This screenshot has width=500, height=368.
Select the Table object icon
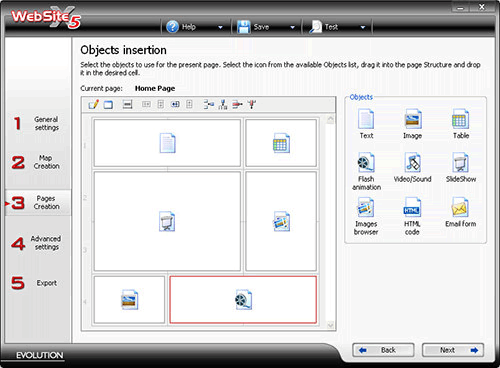pos(461,119)
